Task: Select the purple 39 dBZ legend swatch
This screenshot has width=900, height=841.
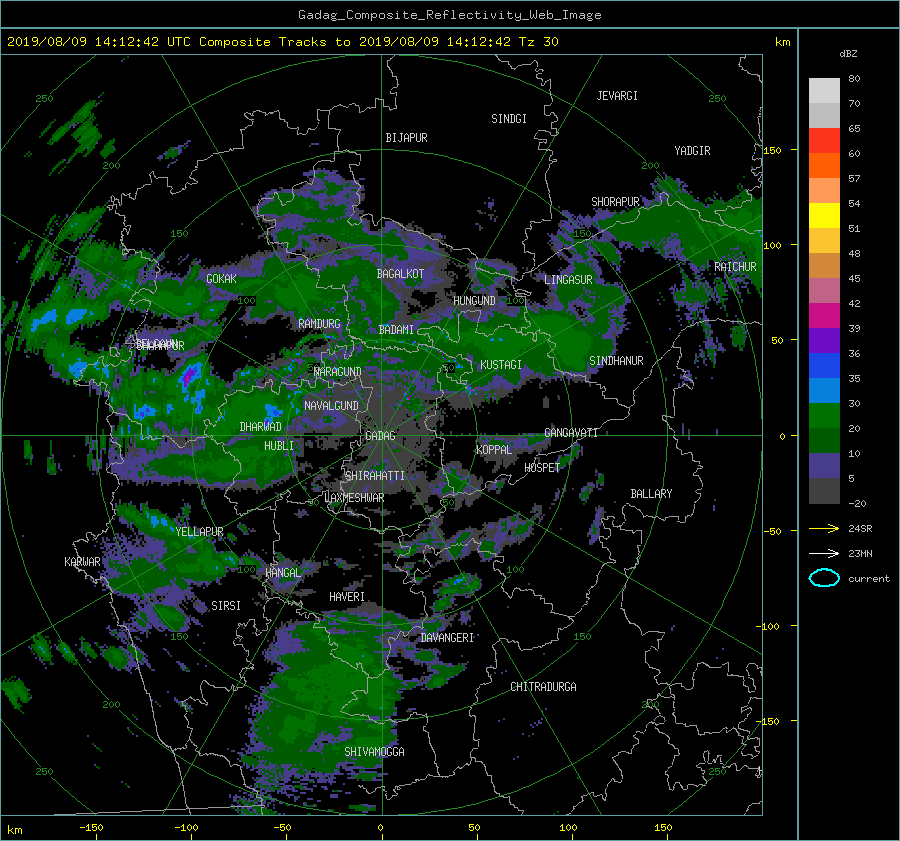Action: tap(824, 341)
